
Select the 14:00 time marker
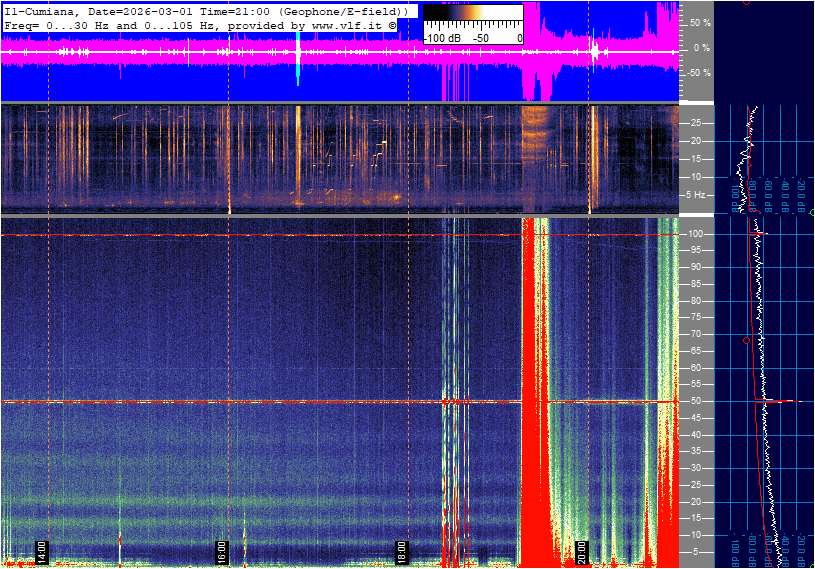pyautogui.click(x=42, y=551)
